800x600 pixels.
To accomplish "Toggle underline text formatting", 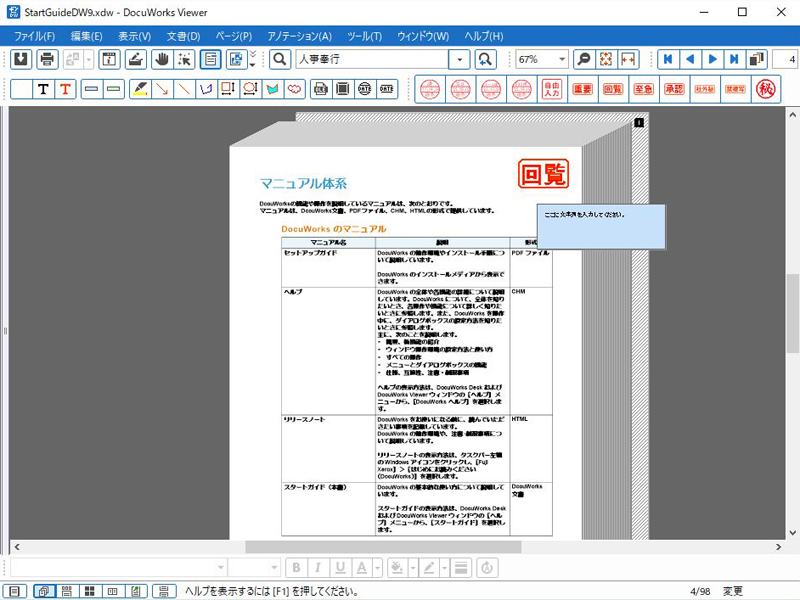I will pyautogui.click(x=340, y=568).
